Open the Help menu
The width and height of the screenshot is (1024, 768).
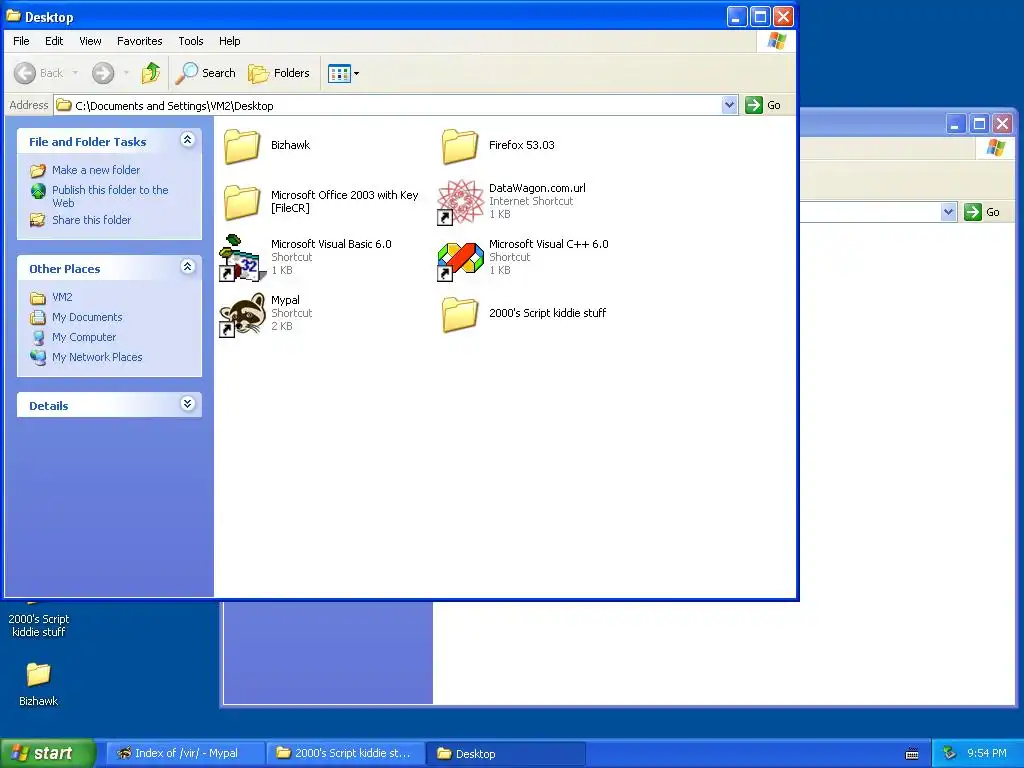click(x=229, y=41)
